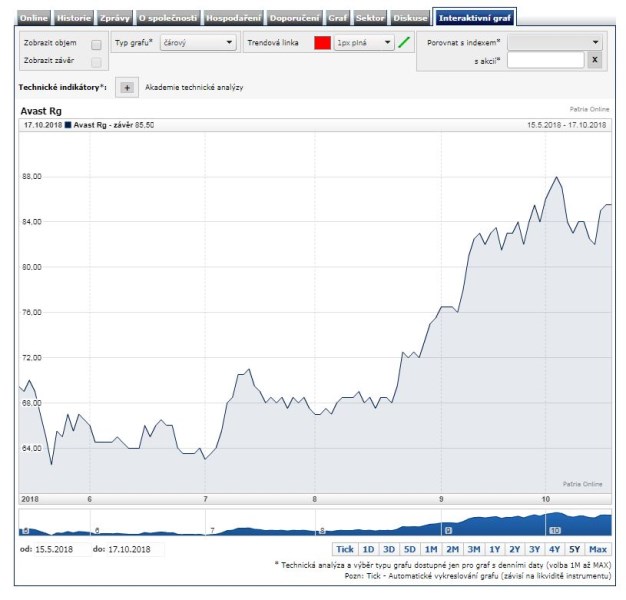Viewport: 626px width, 600px height.
Task: Set chart range to Max
Action: coord(598,549)
